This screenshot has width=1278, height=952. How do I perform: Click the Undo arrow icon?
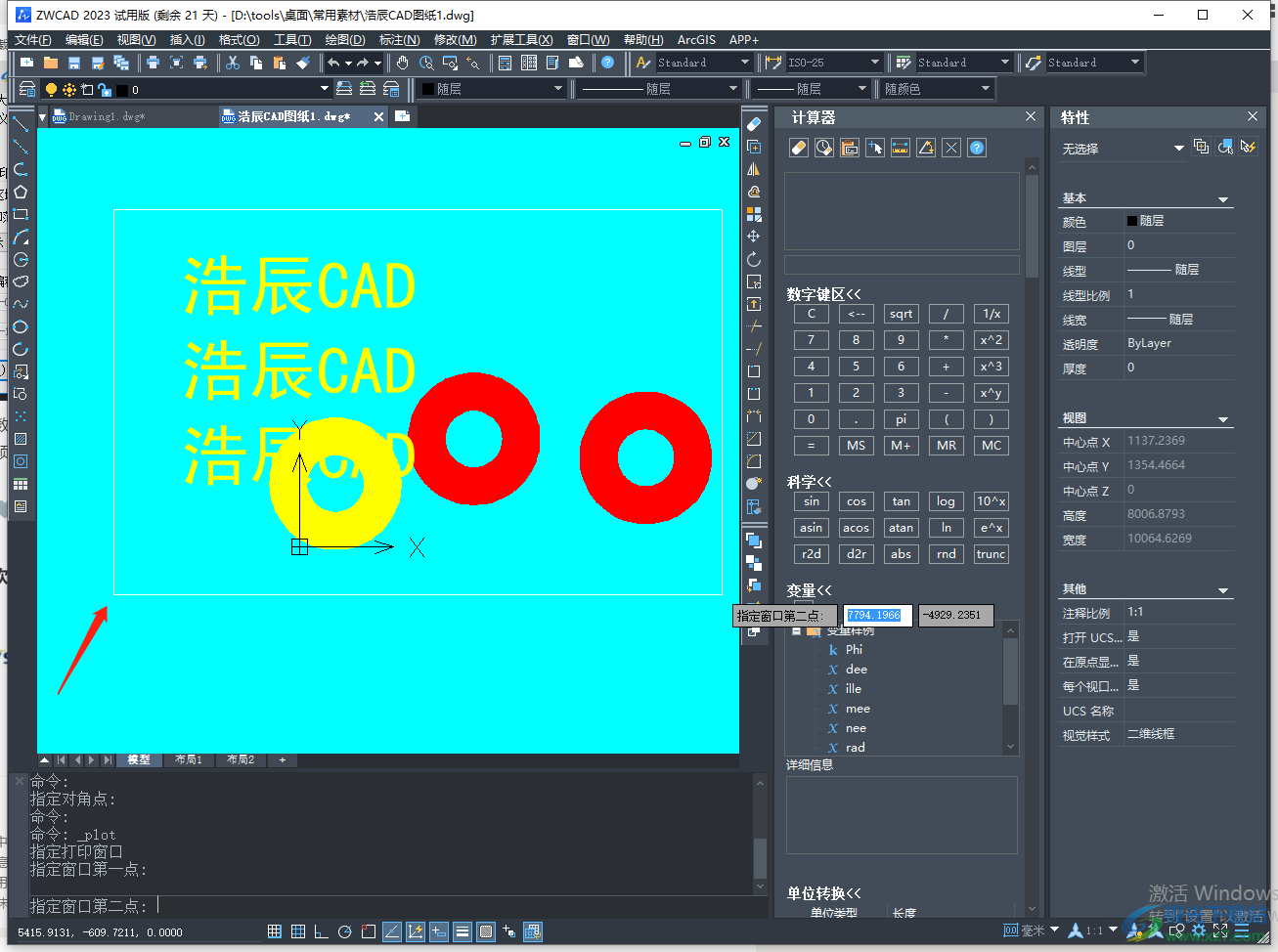pos(333,63)
